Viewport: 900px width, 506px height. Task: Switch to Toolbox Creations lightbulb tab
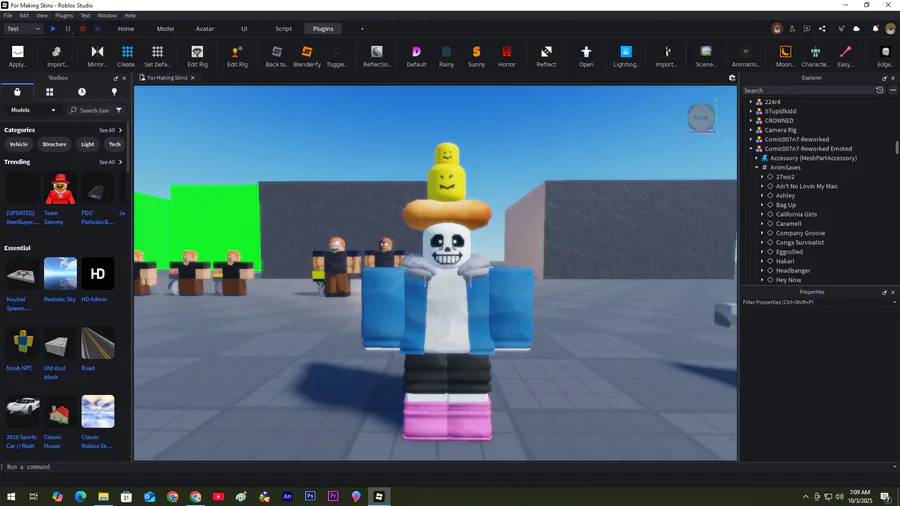tap(114, 92)
